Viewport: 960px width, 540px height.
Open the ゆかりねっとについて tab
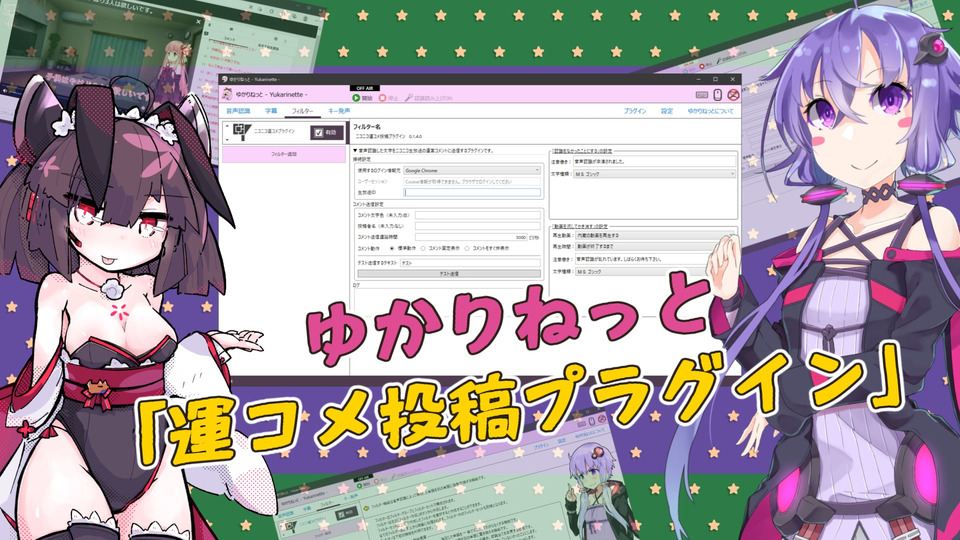pos(710,111)
